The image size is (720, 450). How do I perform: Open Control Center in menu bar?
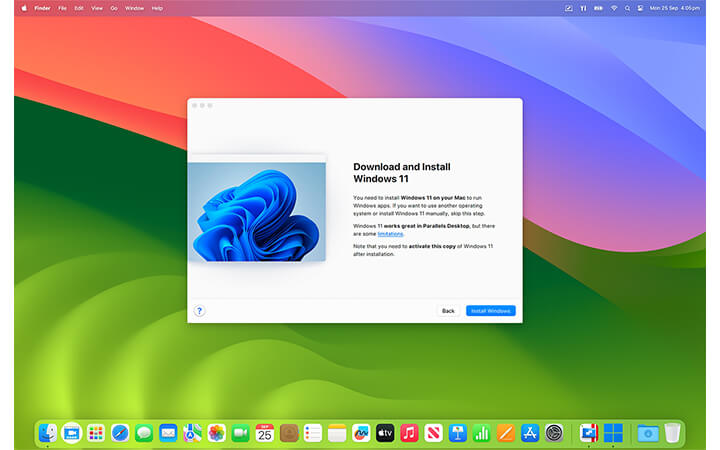(x=640, y=8)
